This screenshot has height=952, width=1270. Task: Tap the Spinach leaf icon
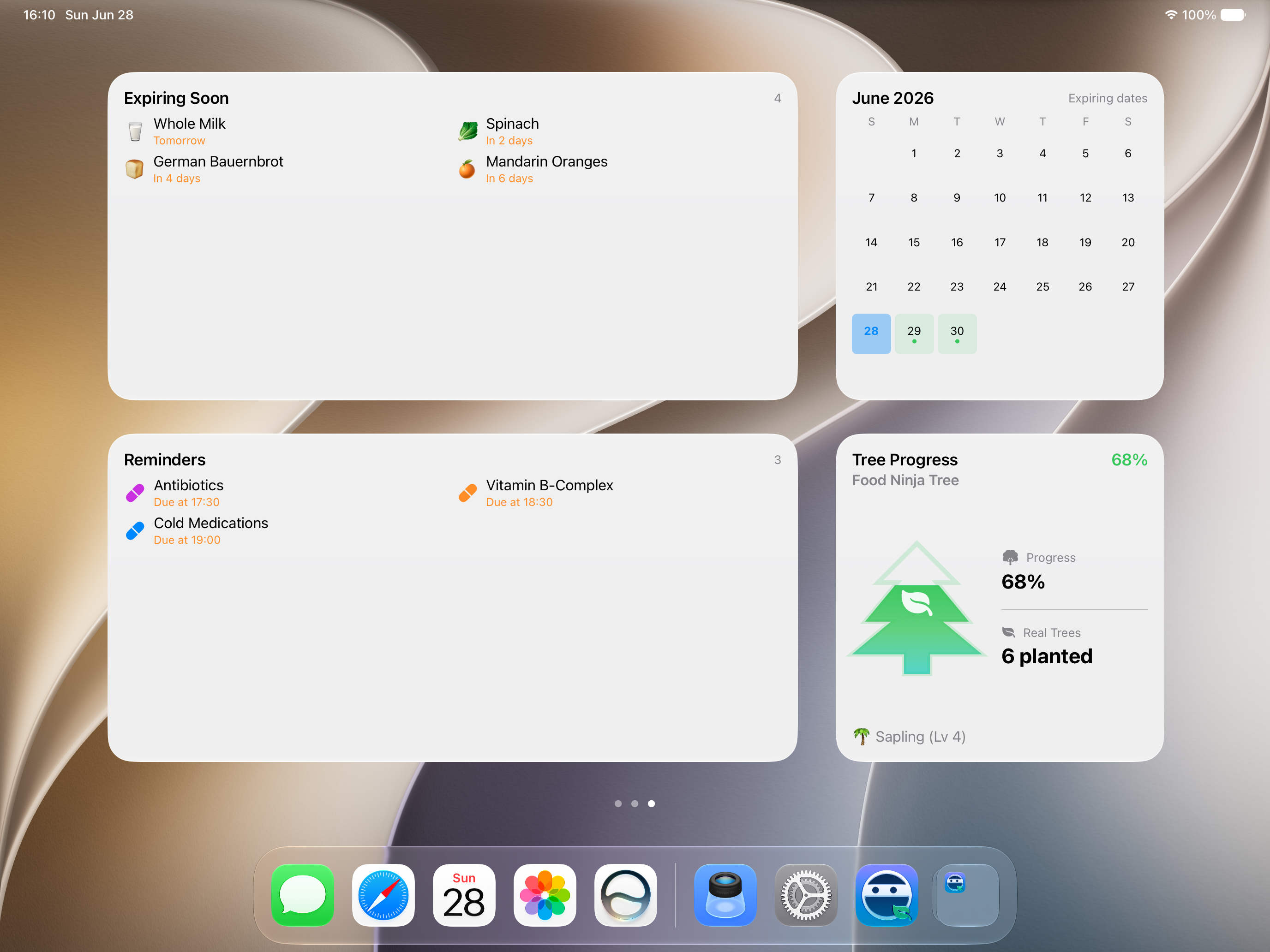pos(467,131)
